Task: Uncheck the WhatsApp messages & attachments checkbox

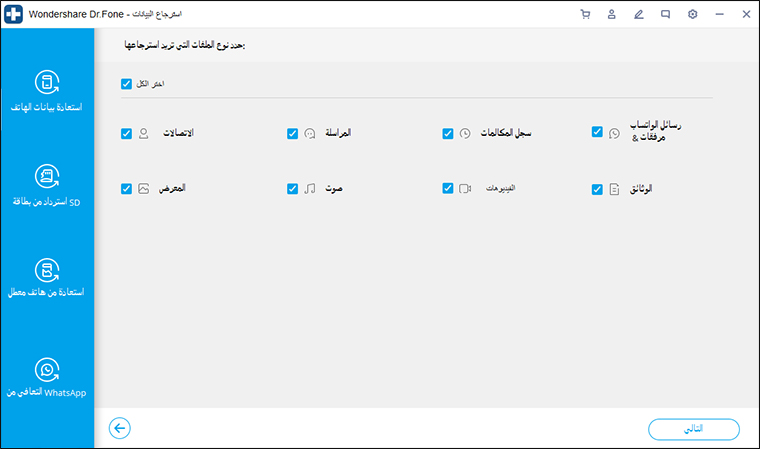Action: click(x=597, y=132)
